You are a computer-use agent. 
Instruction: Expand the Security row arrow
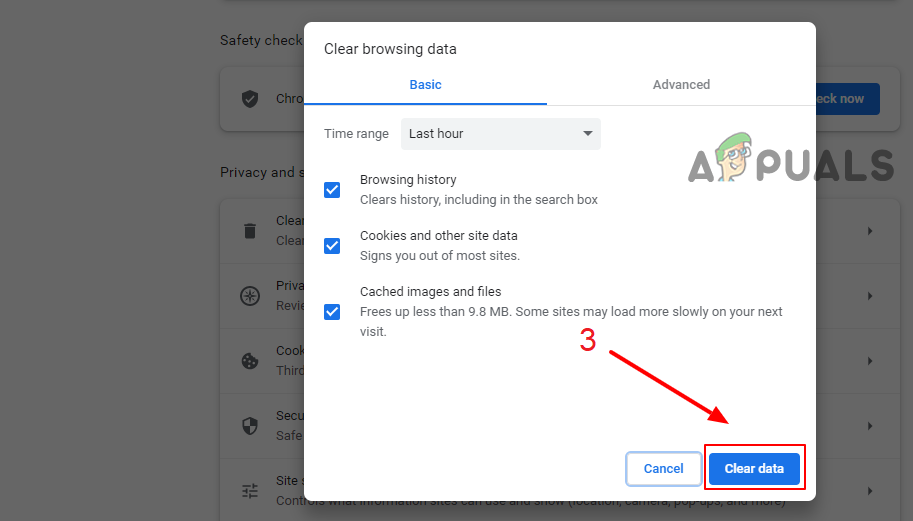coord(870,426)
